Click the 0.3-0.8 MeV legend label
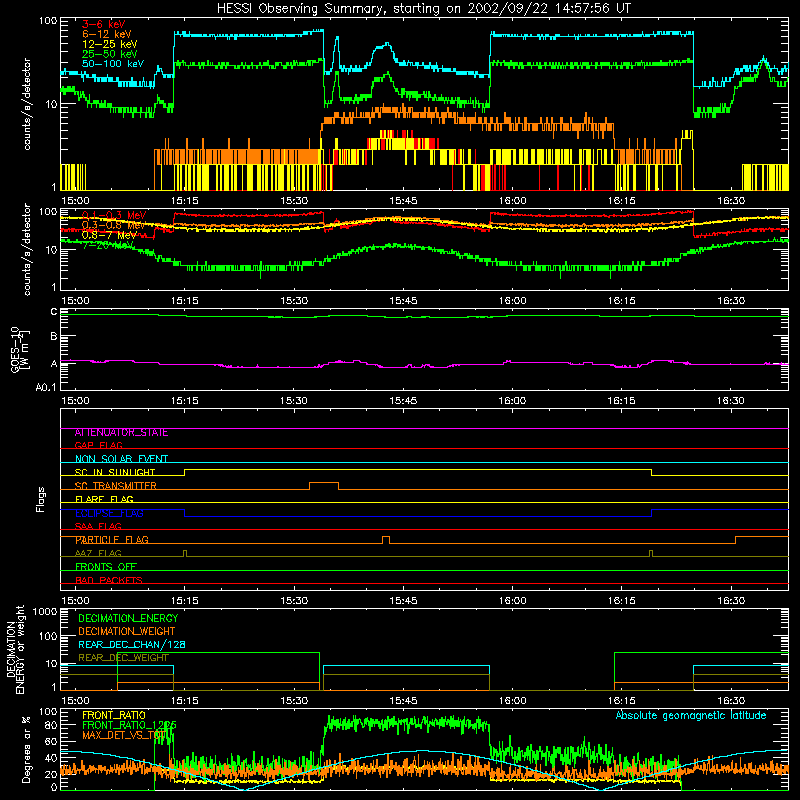Viewport: 800px width, 800px height. click(x=113, y=225)
